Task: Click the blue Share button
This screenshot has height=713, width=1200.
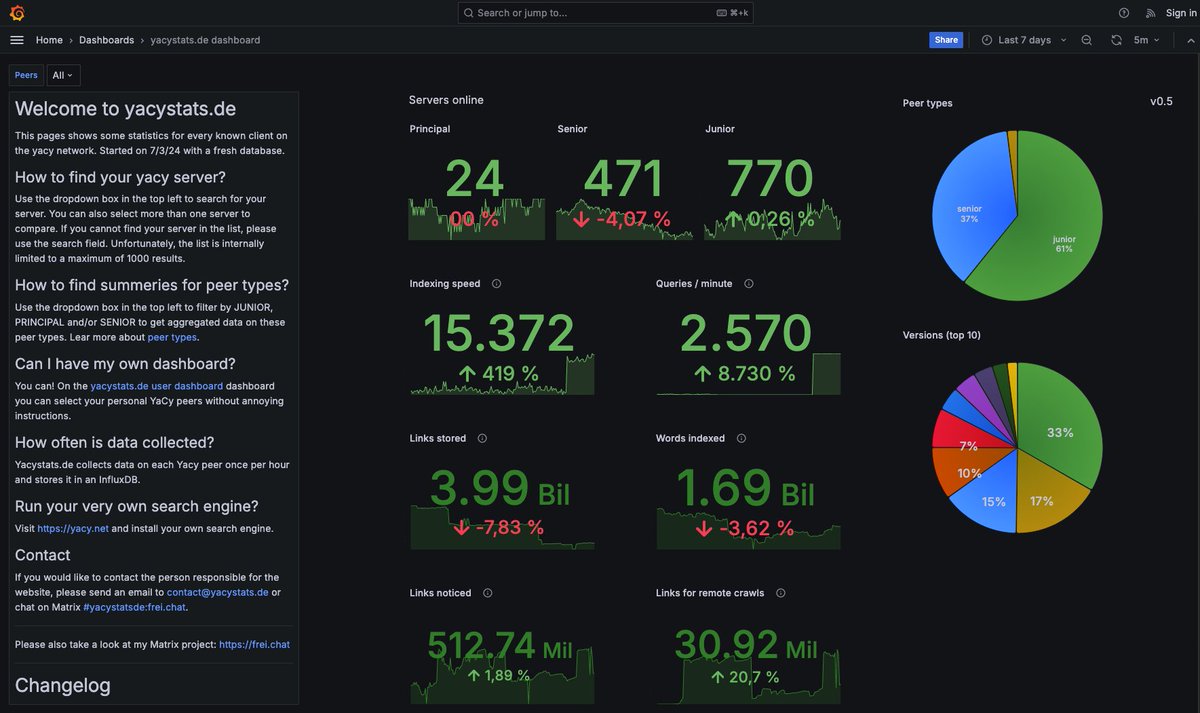Action: [945, 40]
